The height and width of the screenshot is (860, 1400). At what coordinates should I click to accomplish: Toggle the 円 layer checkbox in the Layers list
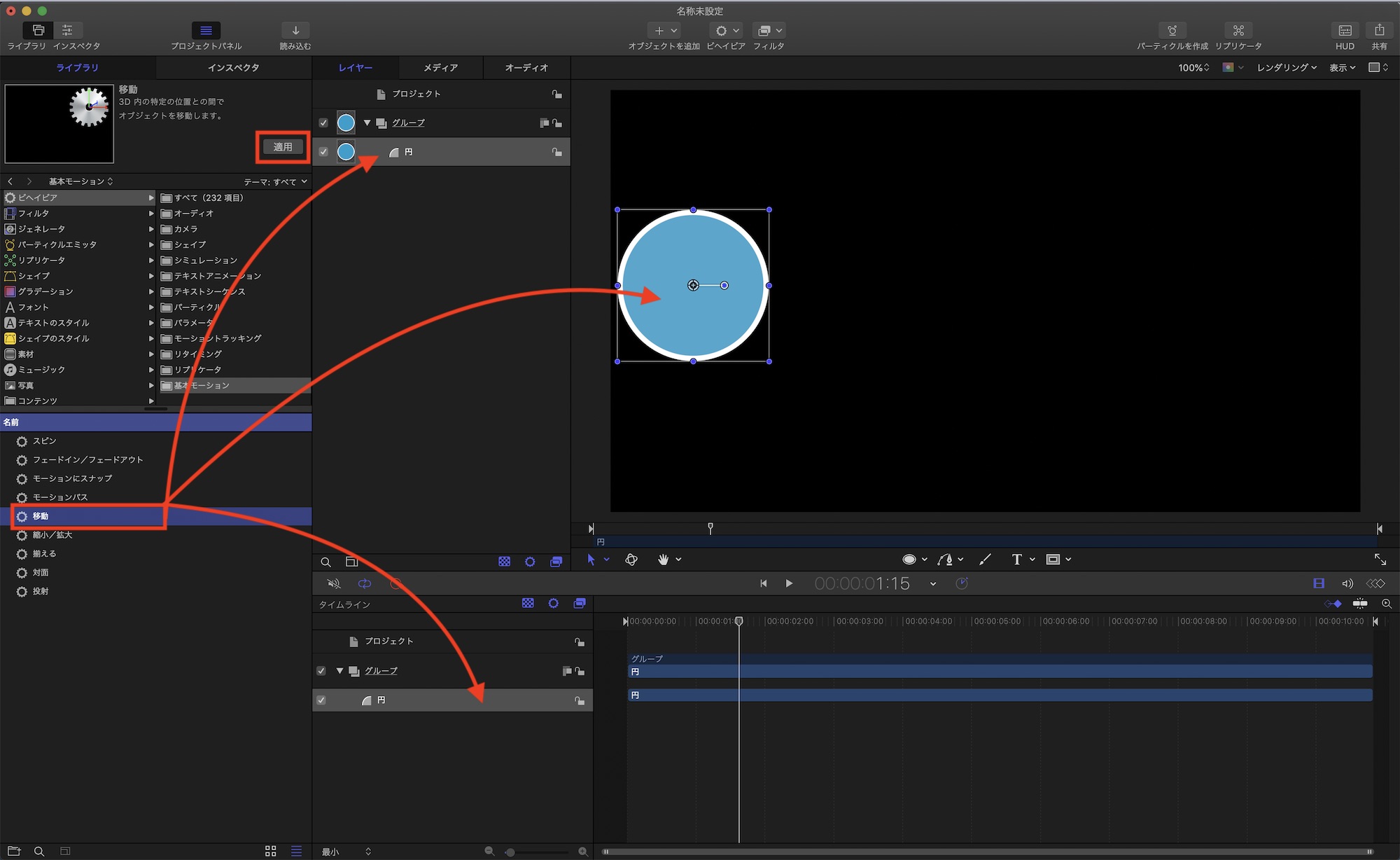[323, 151]
